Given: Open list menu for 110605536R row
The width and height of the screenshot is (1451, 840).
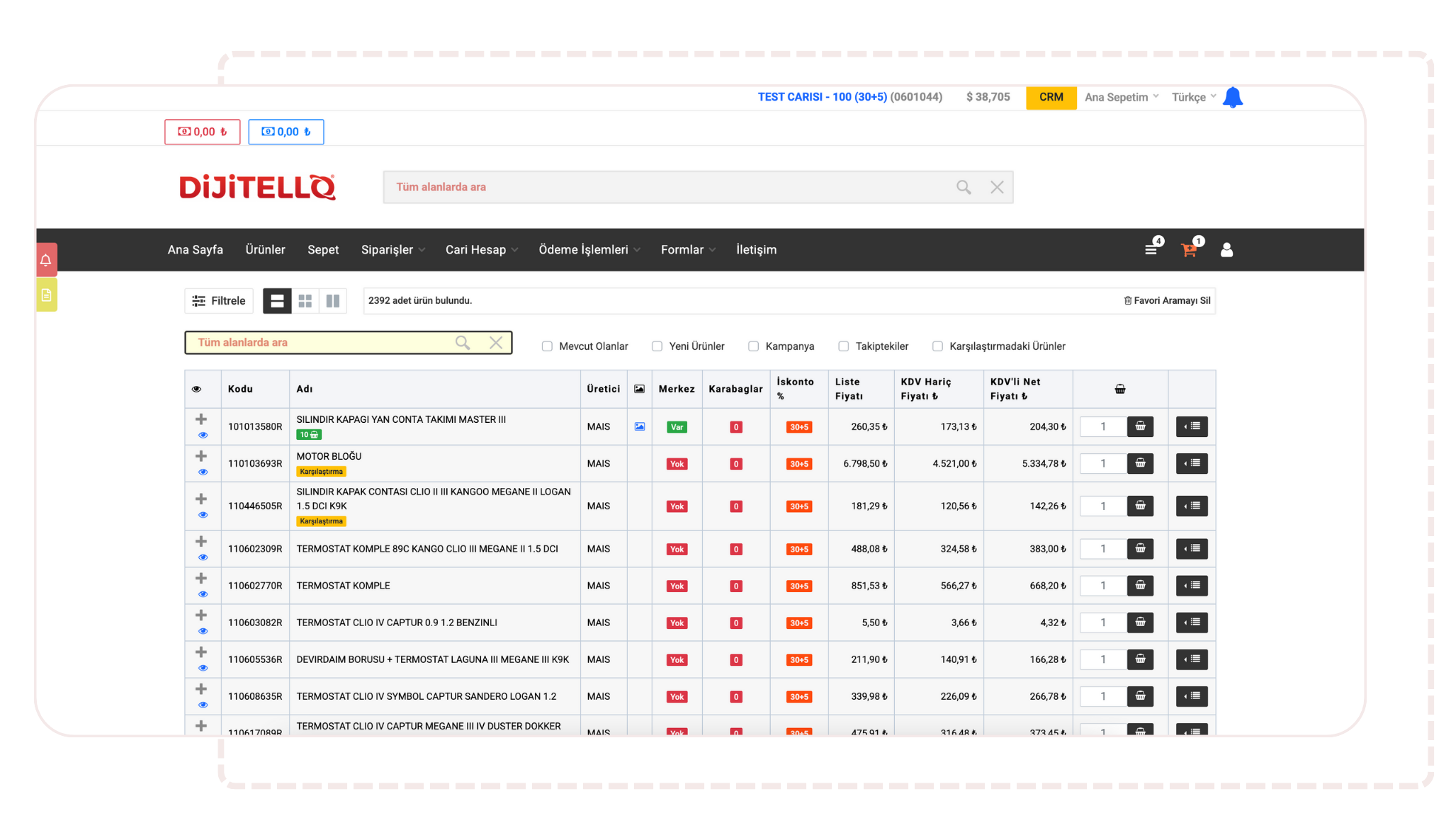Looking at the screenshot, I should (1192, 659).
